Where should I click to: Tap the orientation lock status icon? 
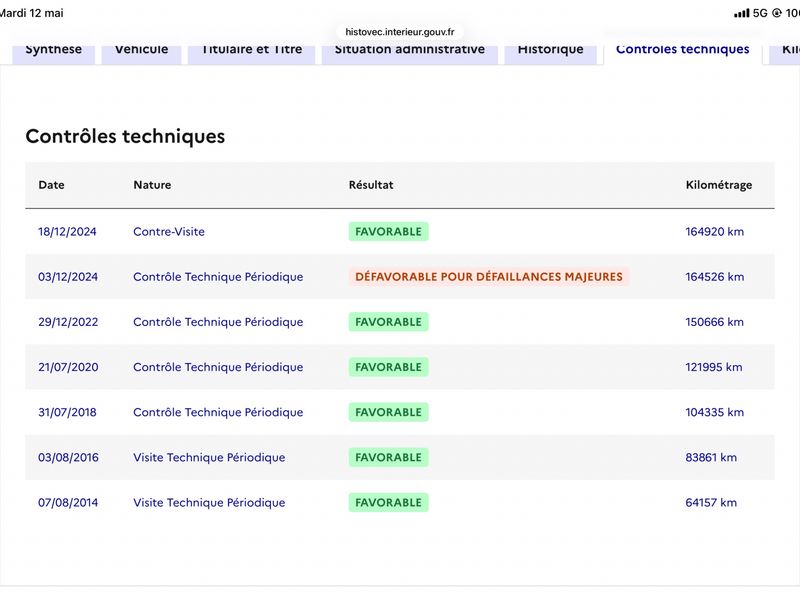[x=777, y=13]
